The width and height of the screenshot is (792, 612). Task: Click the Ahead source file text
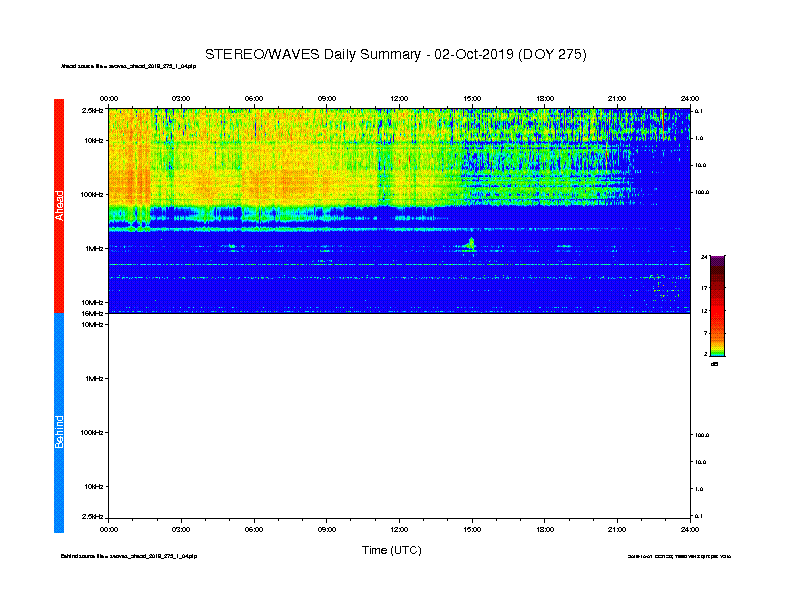[x=129, y=67]
